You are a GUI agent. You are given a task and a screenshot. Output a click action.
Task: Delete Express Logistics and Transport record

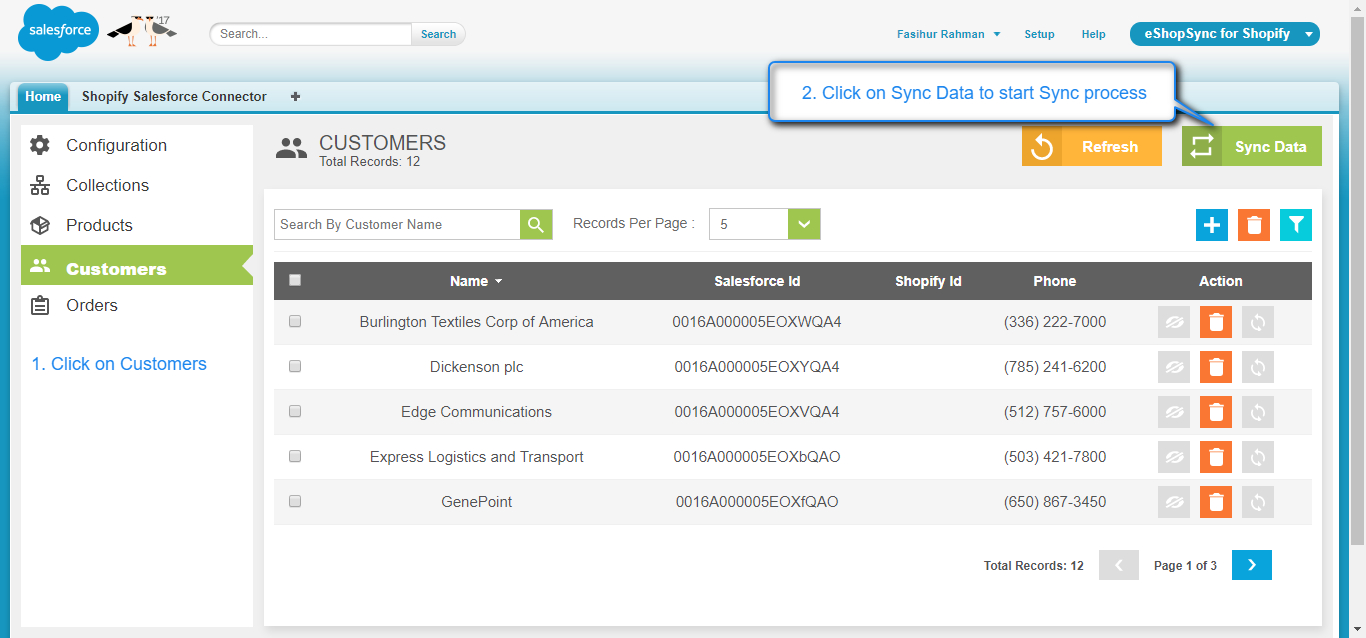point(1216,457)
